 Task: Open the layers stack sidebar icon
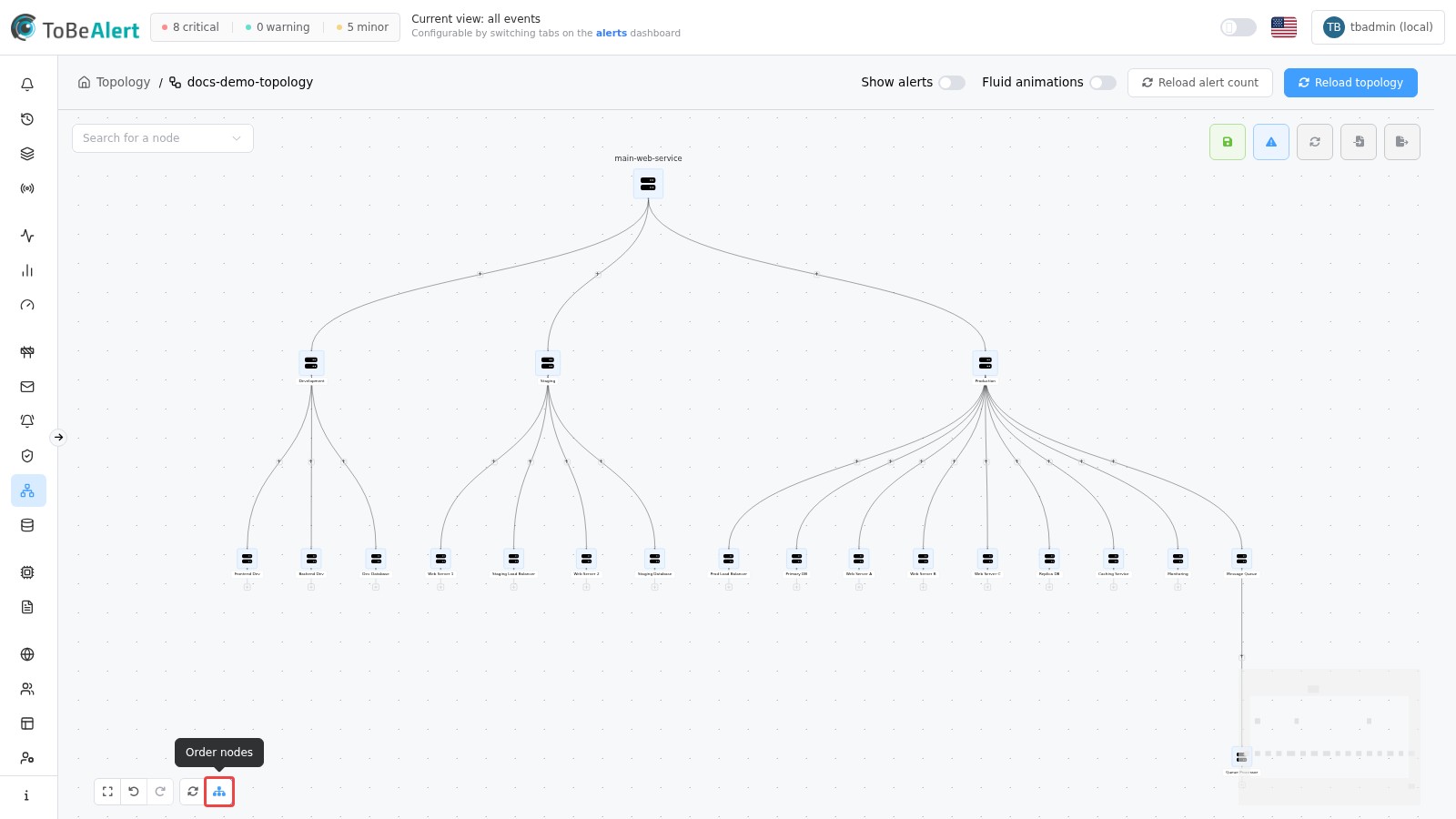click(x=27, y=154)
